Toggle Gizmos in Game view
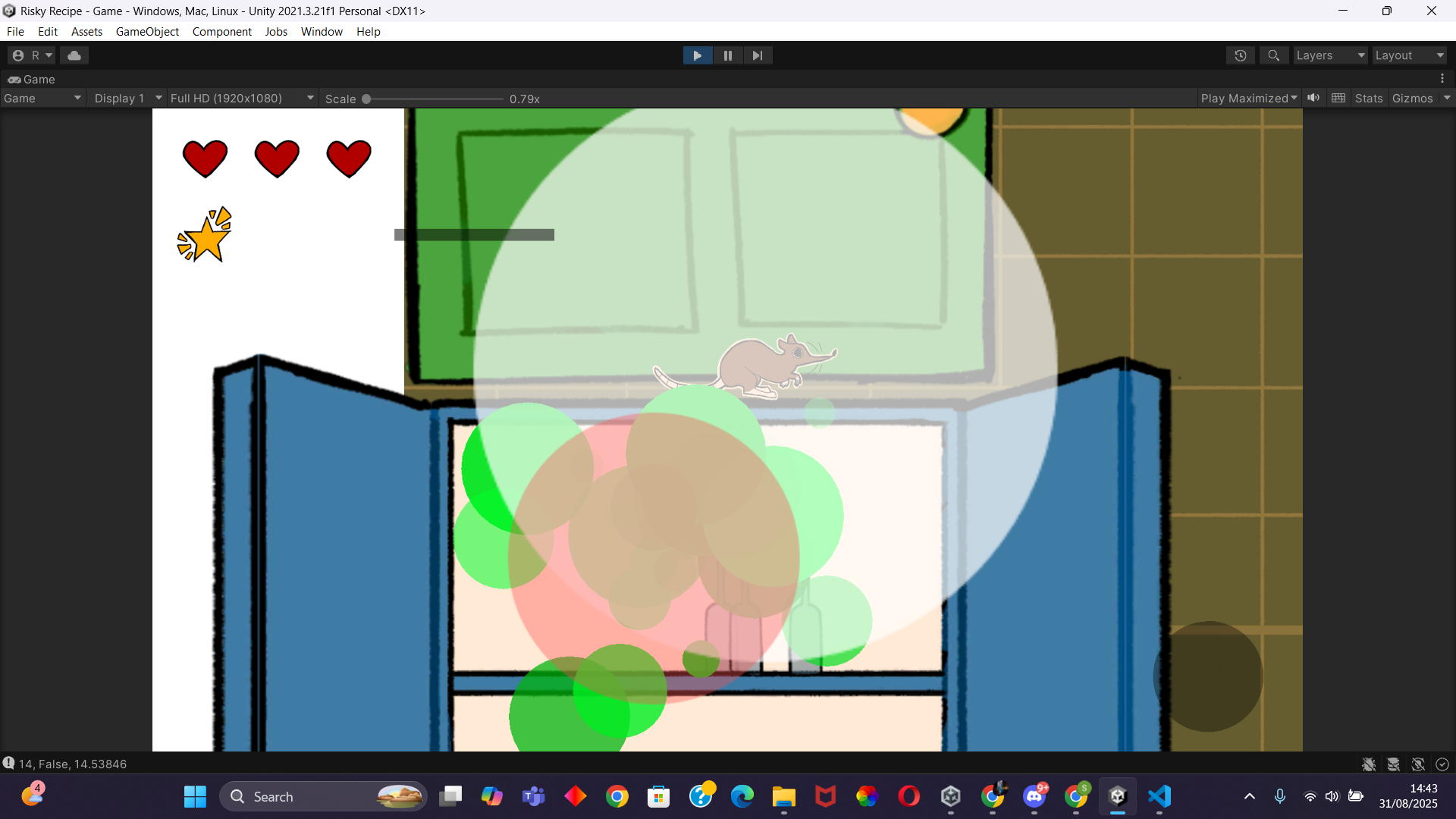 coord(1412,99)
